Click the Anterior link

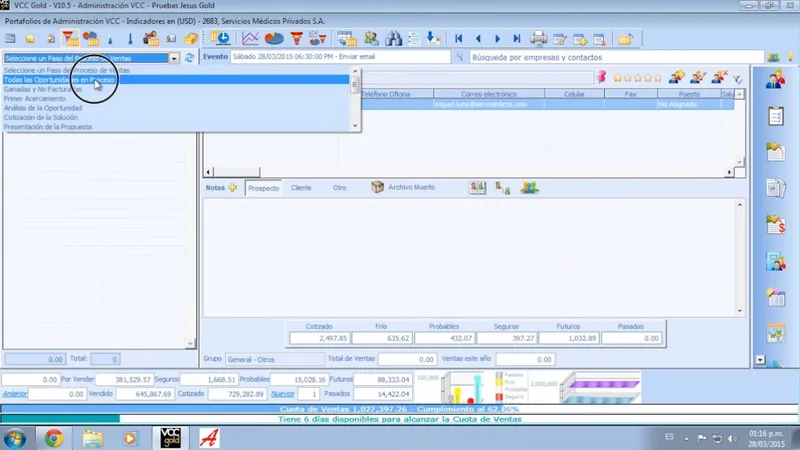pos(15,394)
